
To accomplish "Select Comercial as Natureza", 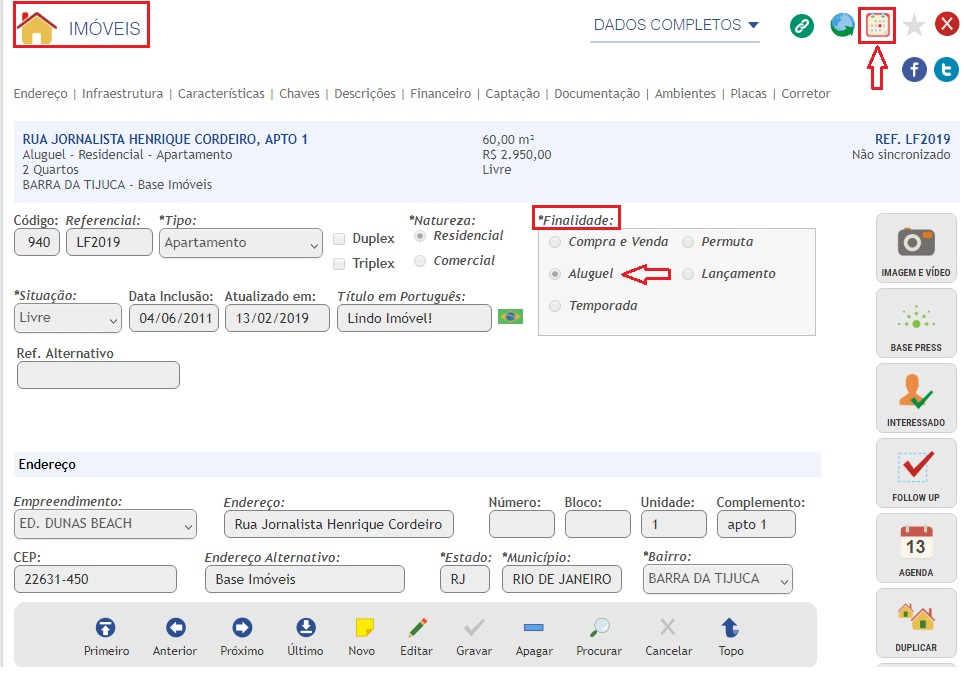I will click(x=420, y=261).
